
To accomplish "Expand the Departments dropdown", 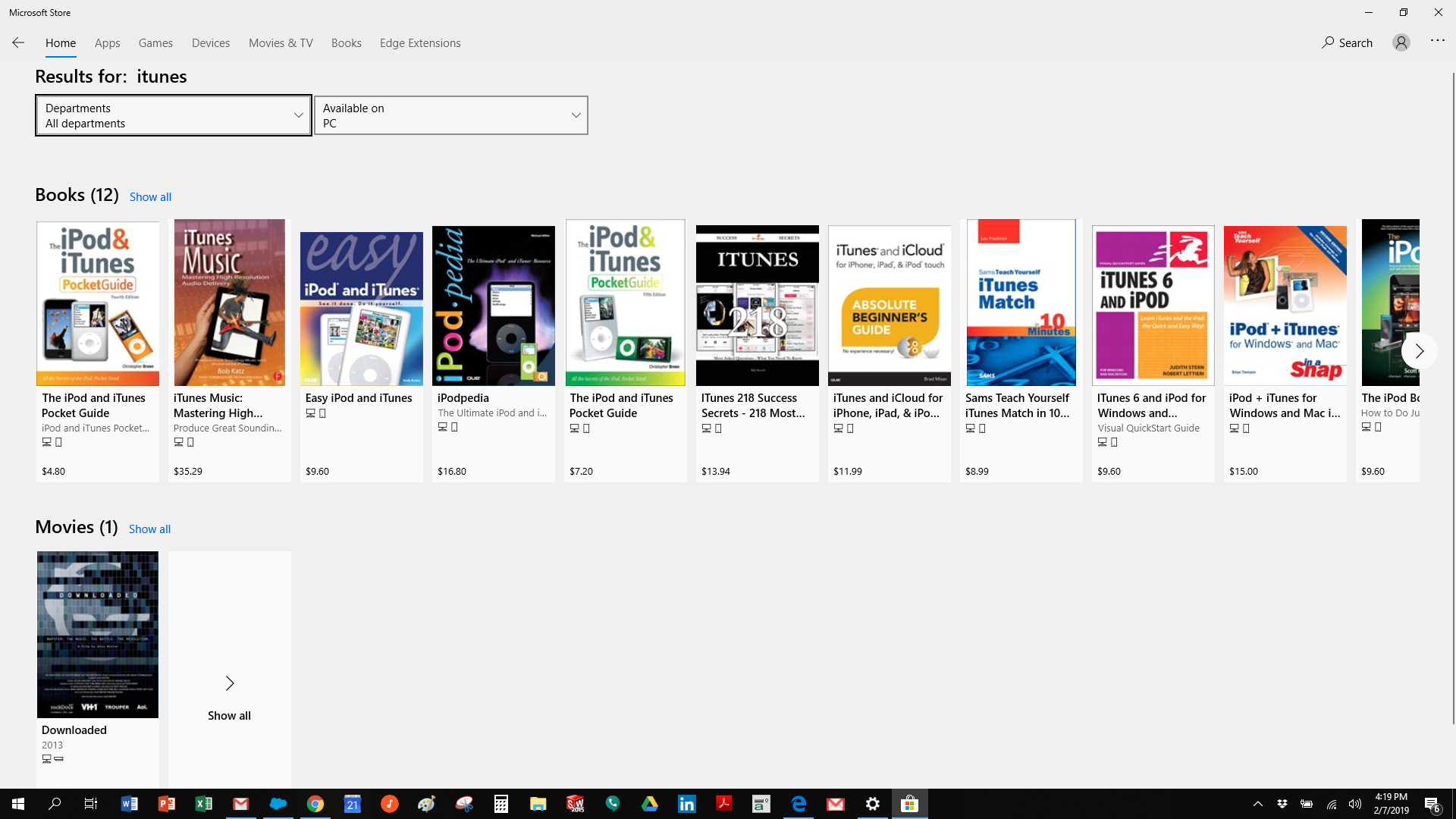I will click(174, 115).
